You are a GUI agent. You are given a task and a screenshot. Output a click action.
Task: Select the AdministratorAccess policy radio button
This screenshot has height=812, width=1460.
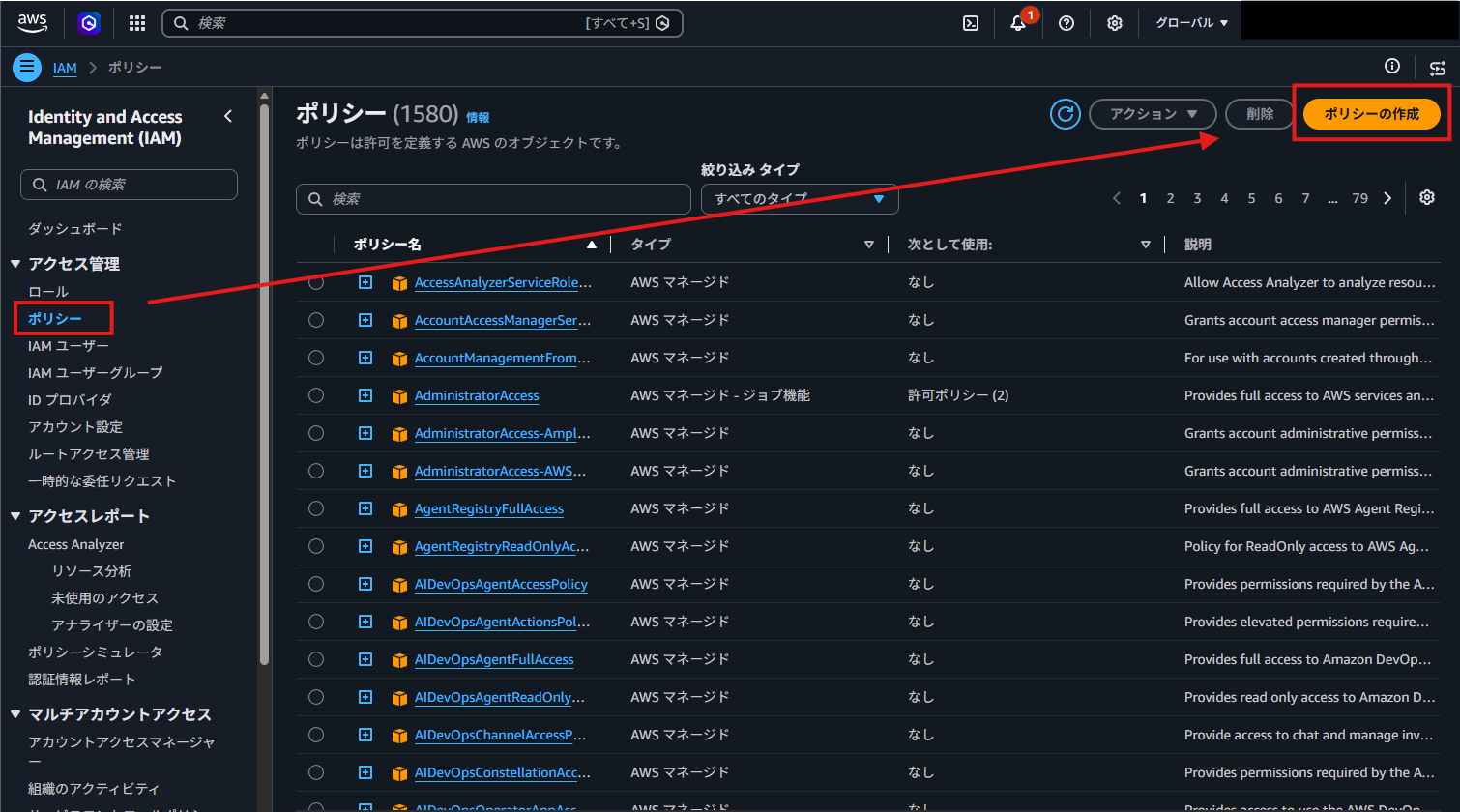tap(316, 395)
